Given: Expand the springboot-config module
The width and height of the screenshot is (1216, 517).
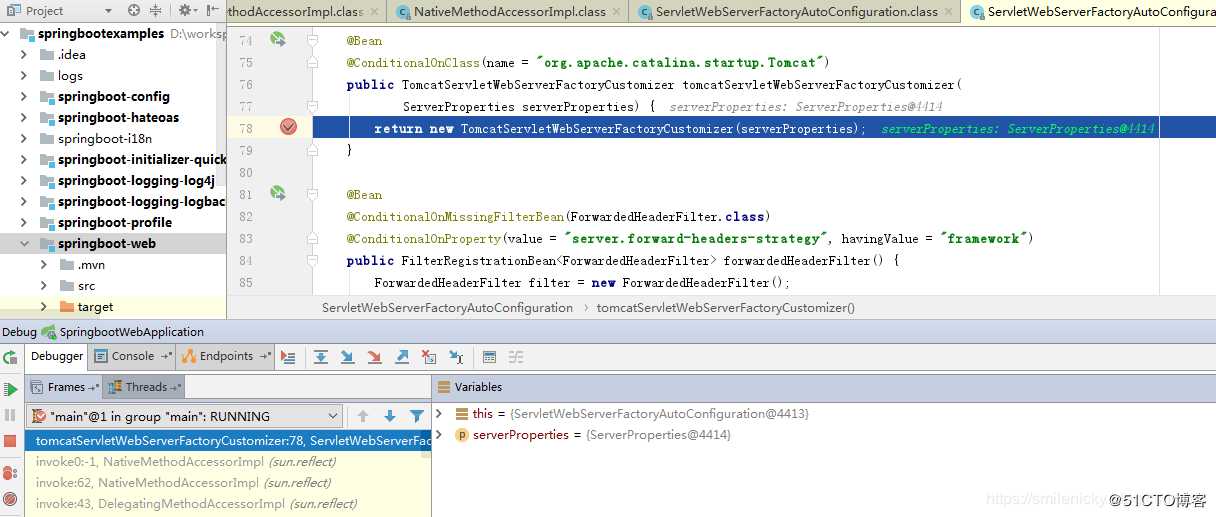Looking at the screenshot, I should [x=24, y=96].
